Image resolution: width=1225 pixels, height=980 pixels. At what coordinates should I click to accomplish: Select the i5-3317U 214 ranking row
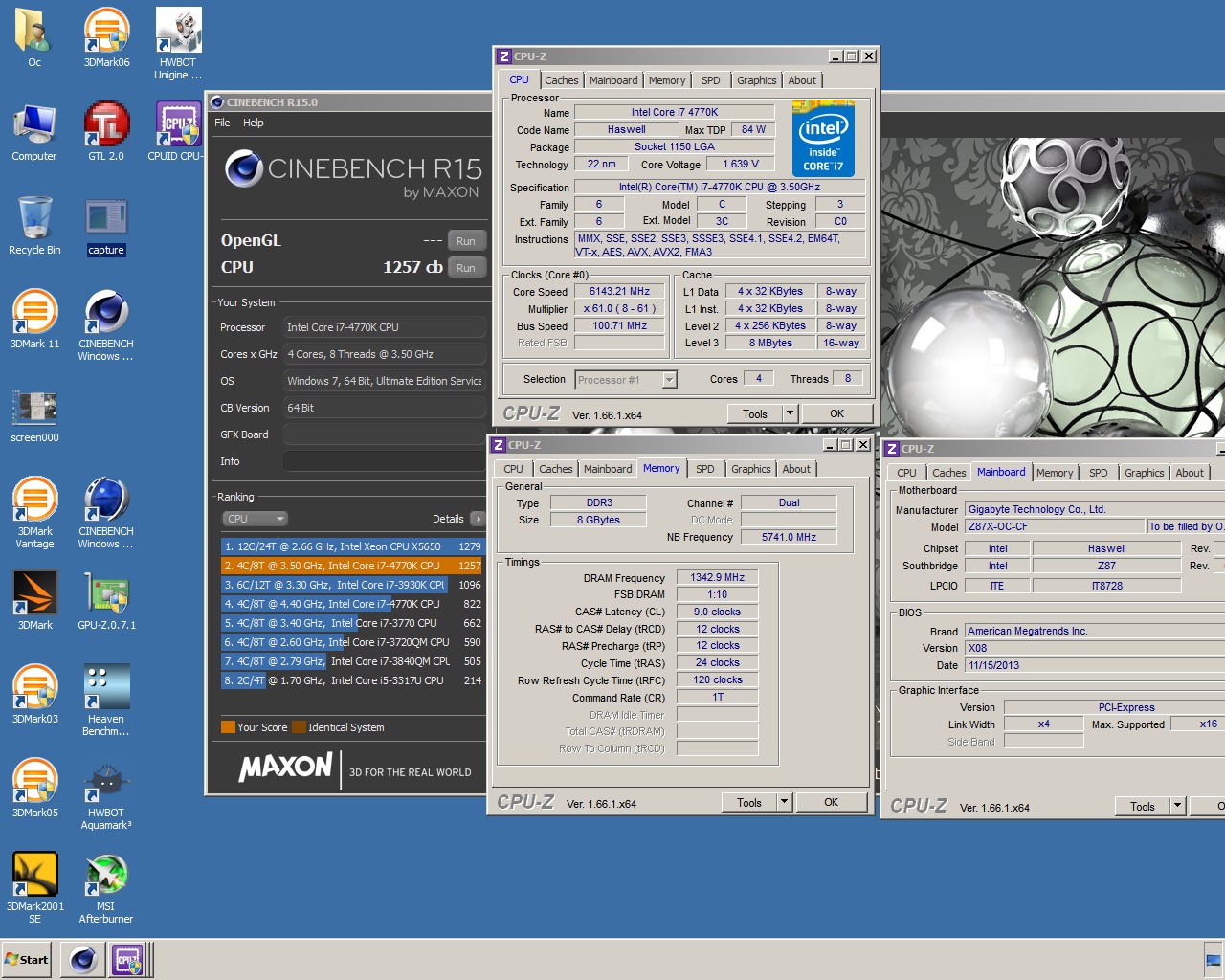[352, 680]
